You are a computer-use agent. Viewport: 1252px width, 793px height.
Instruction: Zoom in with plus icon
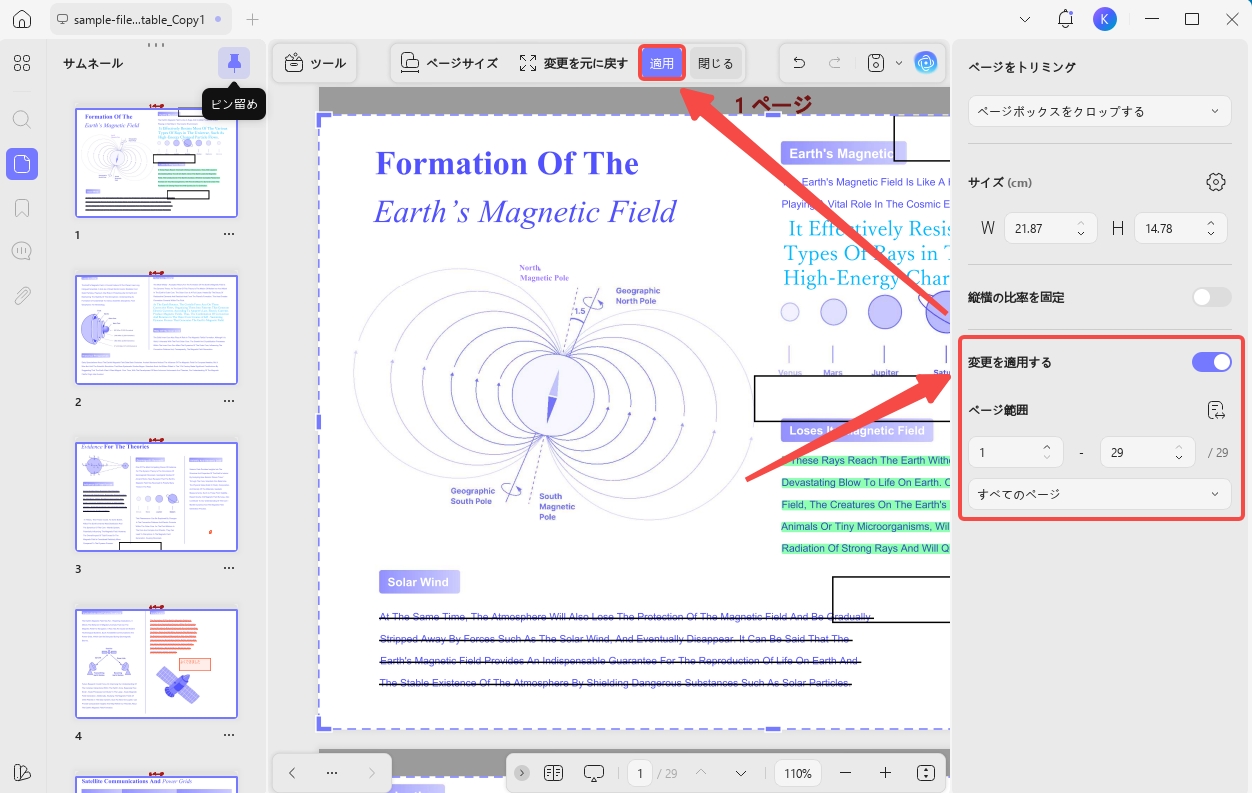tap(885, 773)
